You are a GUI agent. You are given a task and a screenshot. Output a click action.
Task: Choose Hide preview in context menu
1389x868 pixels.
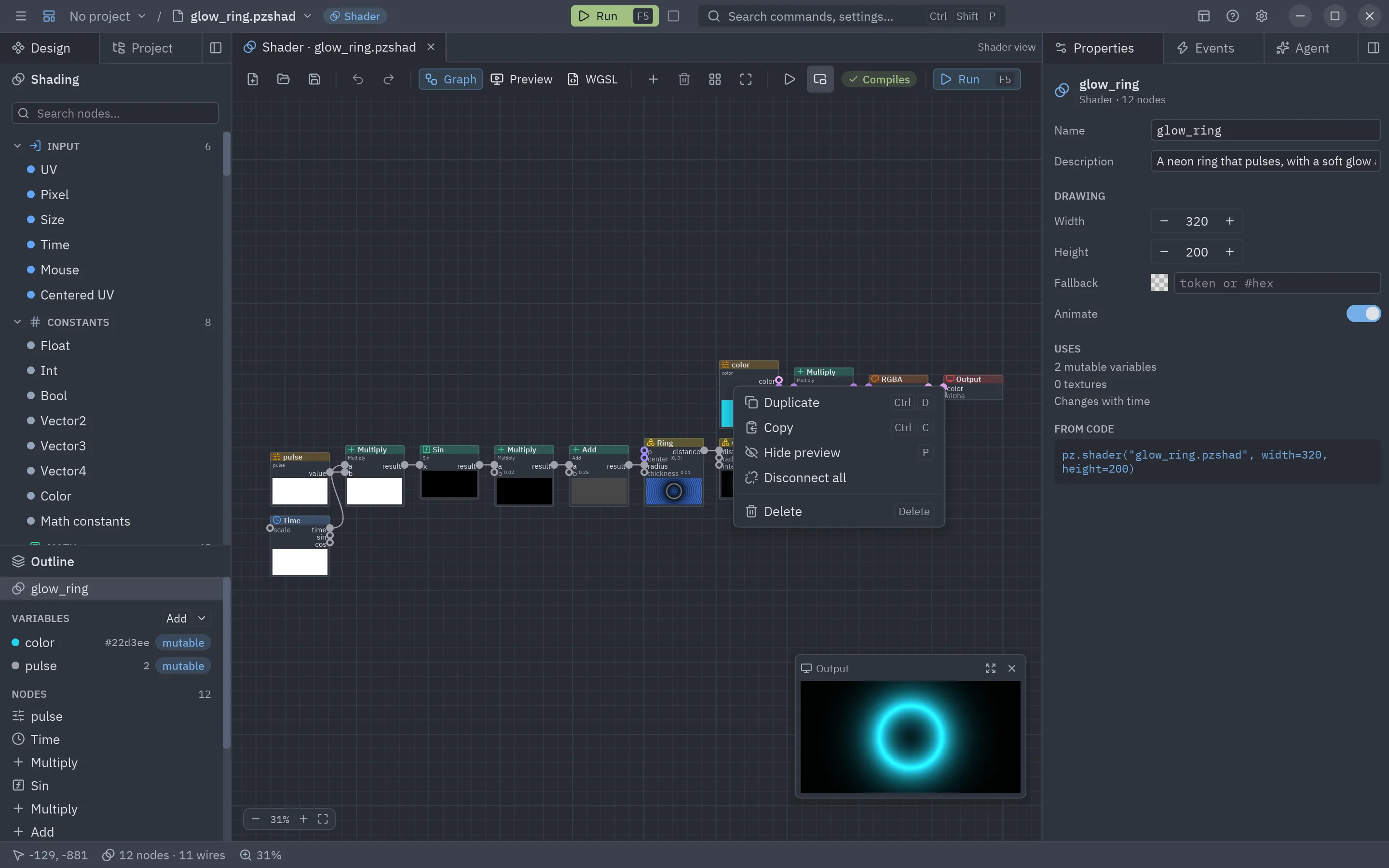click(839, 452)
